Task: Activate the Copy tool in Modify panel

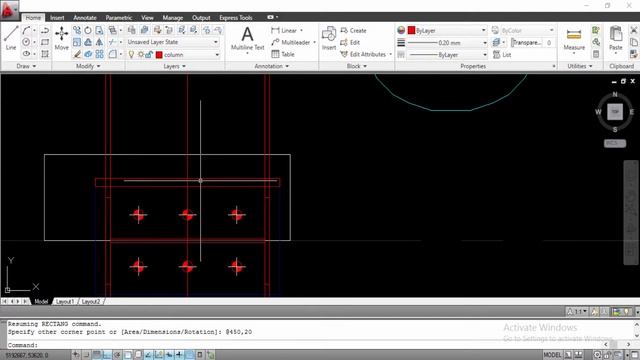Action: [77, 30]
